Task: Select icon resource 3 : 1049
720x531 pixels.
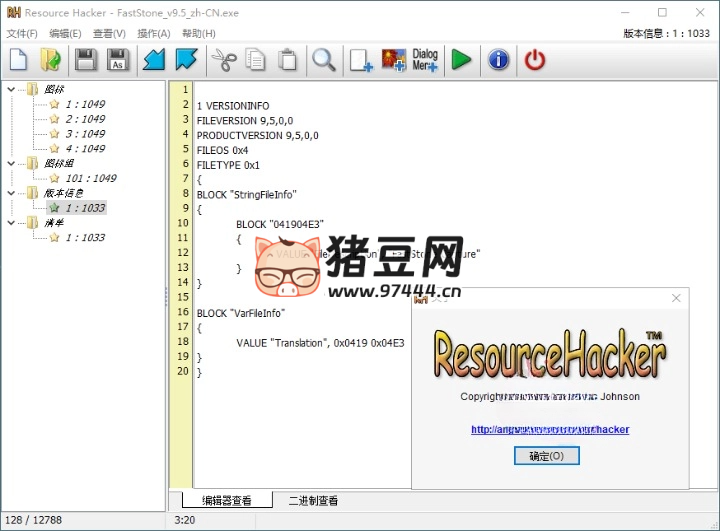Action: pyautogui.click(x=85, y=134)
